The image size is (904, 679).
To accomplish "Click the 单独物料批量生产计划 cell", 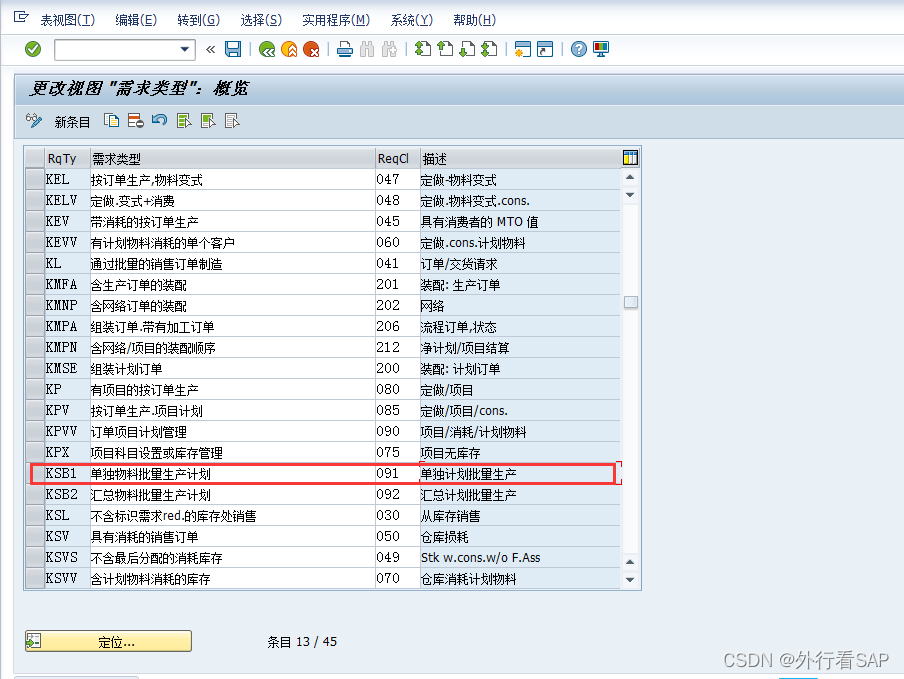I will (x=232, y=473).
